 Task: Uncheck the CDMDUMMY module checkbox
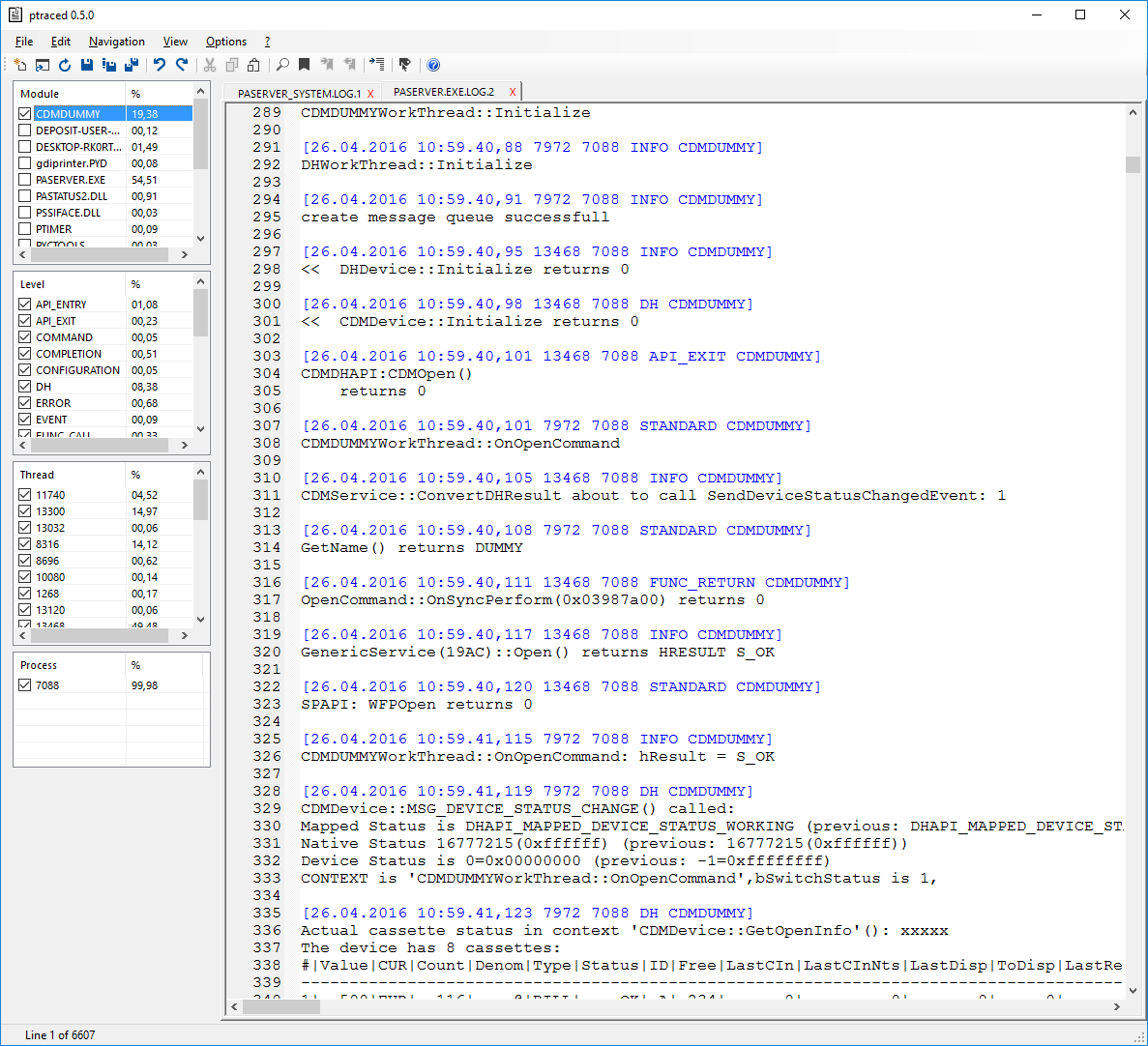tap(25, 114)
